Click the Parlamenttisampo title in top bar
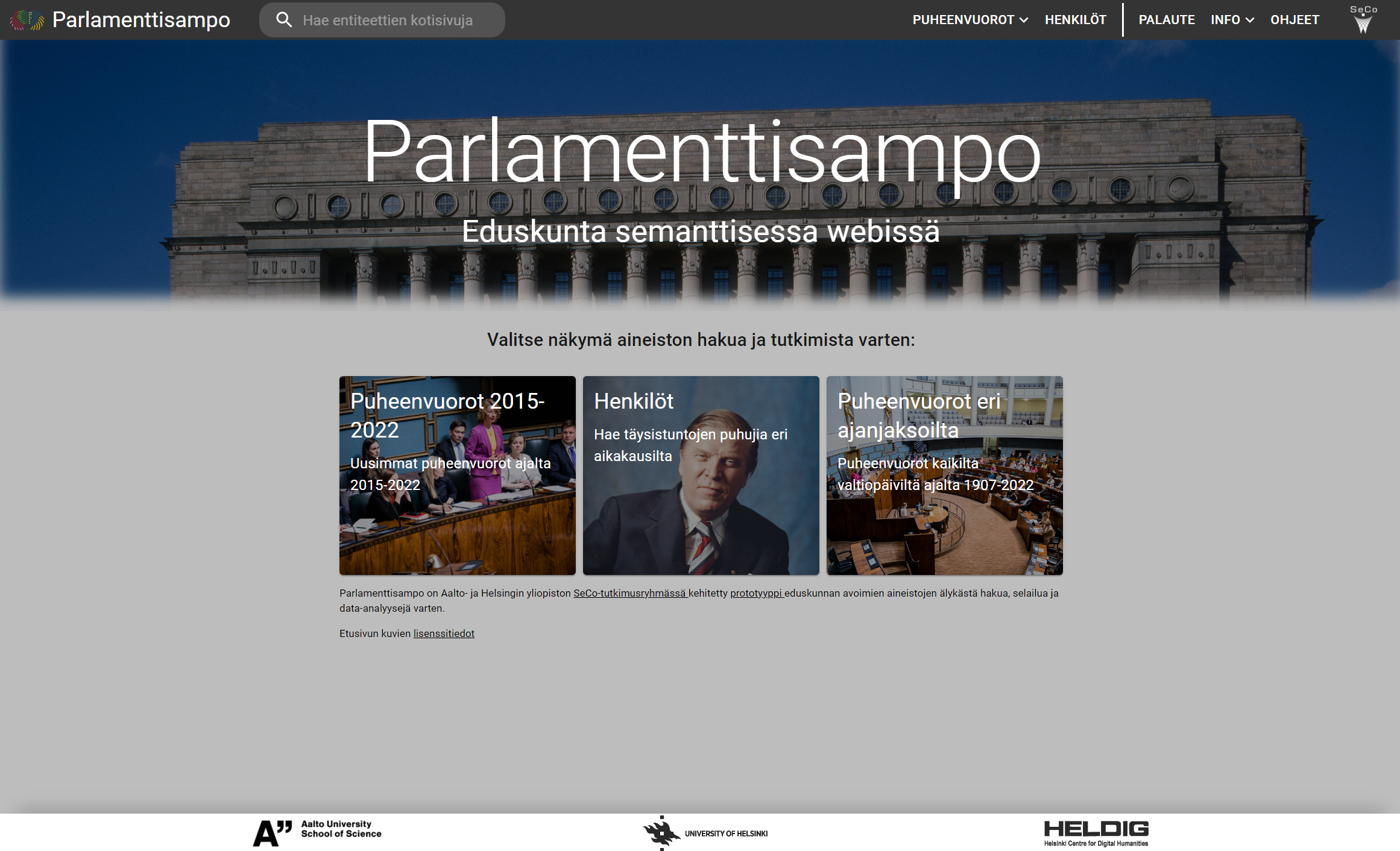The height and width of the screenshot is (851, 1400). pos(141,20)
